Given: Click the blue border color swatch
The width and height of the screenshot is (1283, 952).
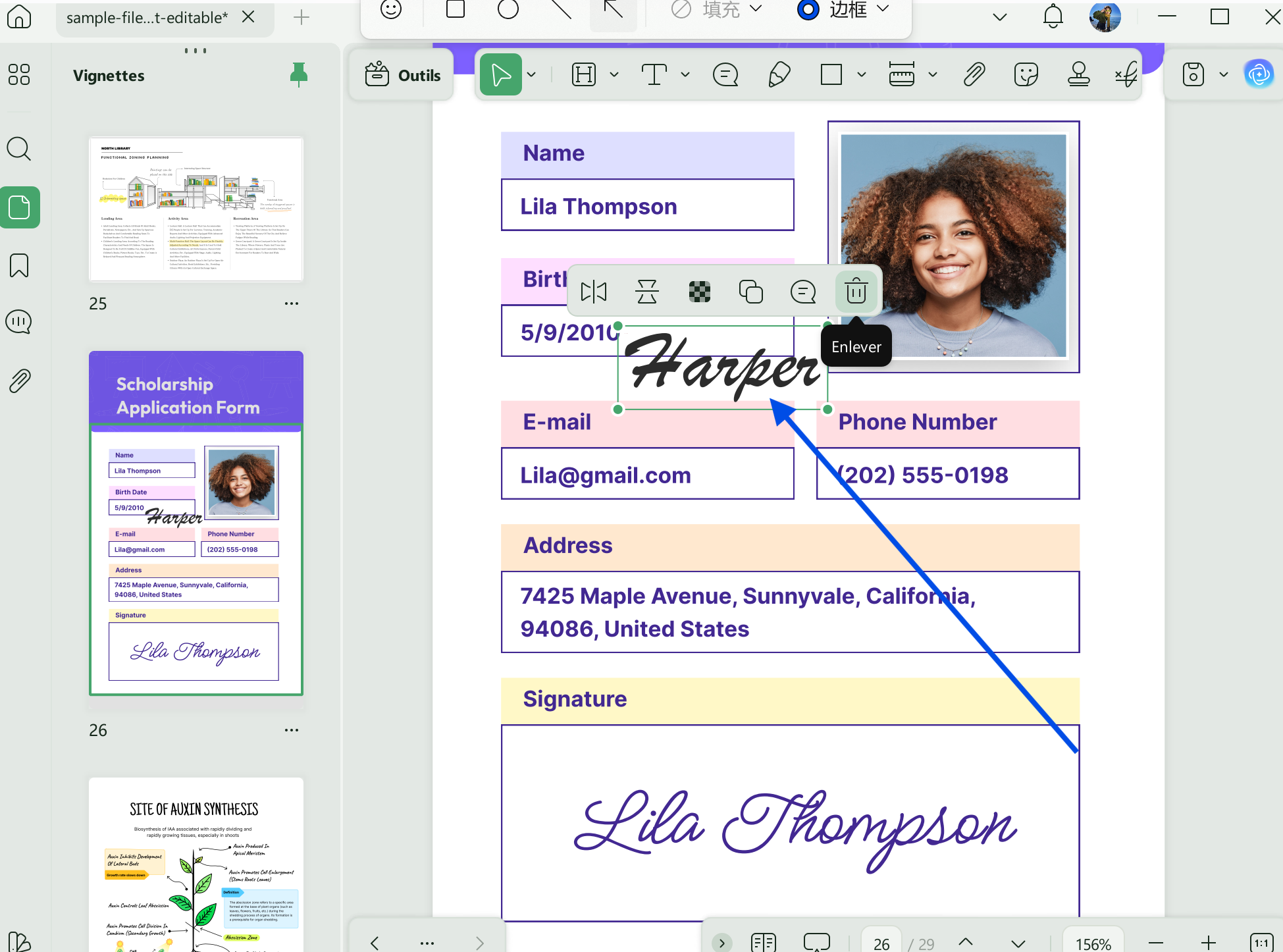Looking at the screenshot, I should click(x=808, y=9).
